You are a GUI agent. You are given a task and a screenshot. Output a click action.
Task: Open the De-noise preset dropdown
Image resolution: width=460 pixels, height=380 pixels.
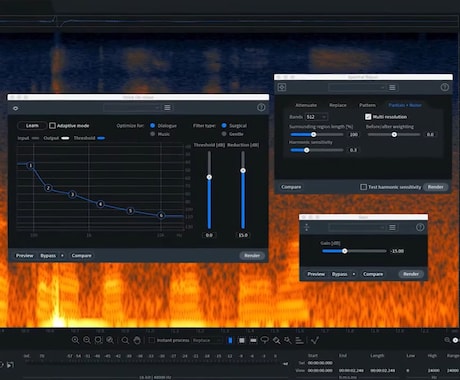click(133, 108)
